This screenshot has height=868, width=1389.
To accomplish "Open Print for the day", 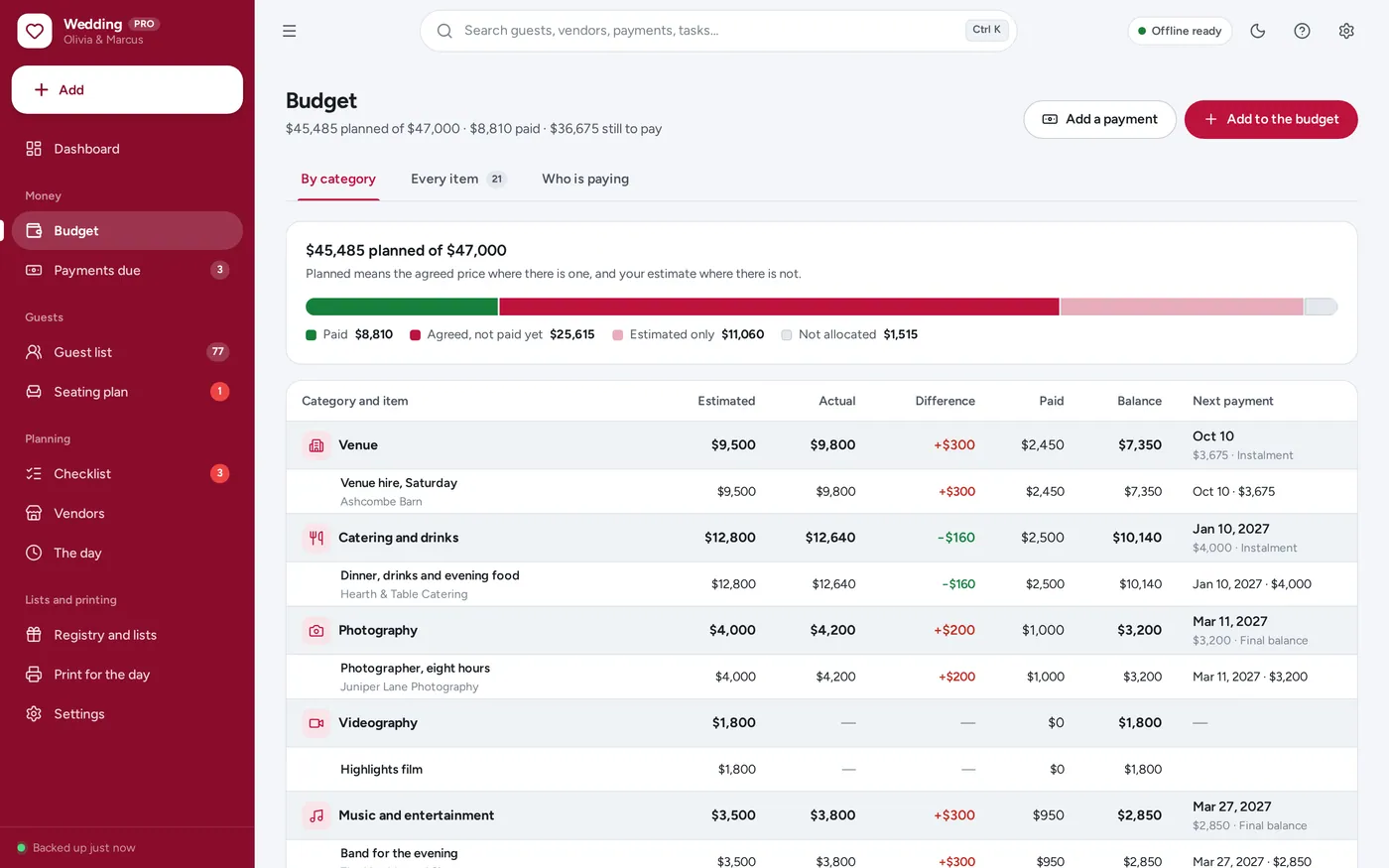I will [127, 675].
